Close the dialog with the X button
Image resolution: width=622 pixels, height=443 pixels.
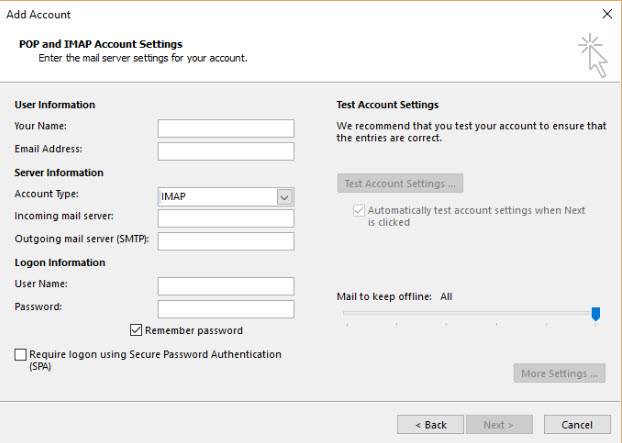[606, 14]
